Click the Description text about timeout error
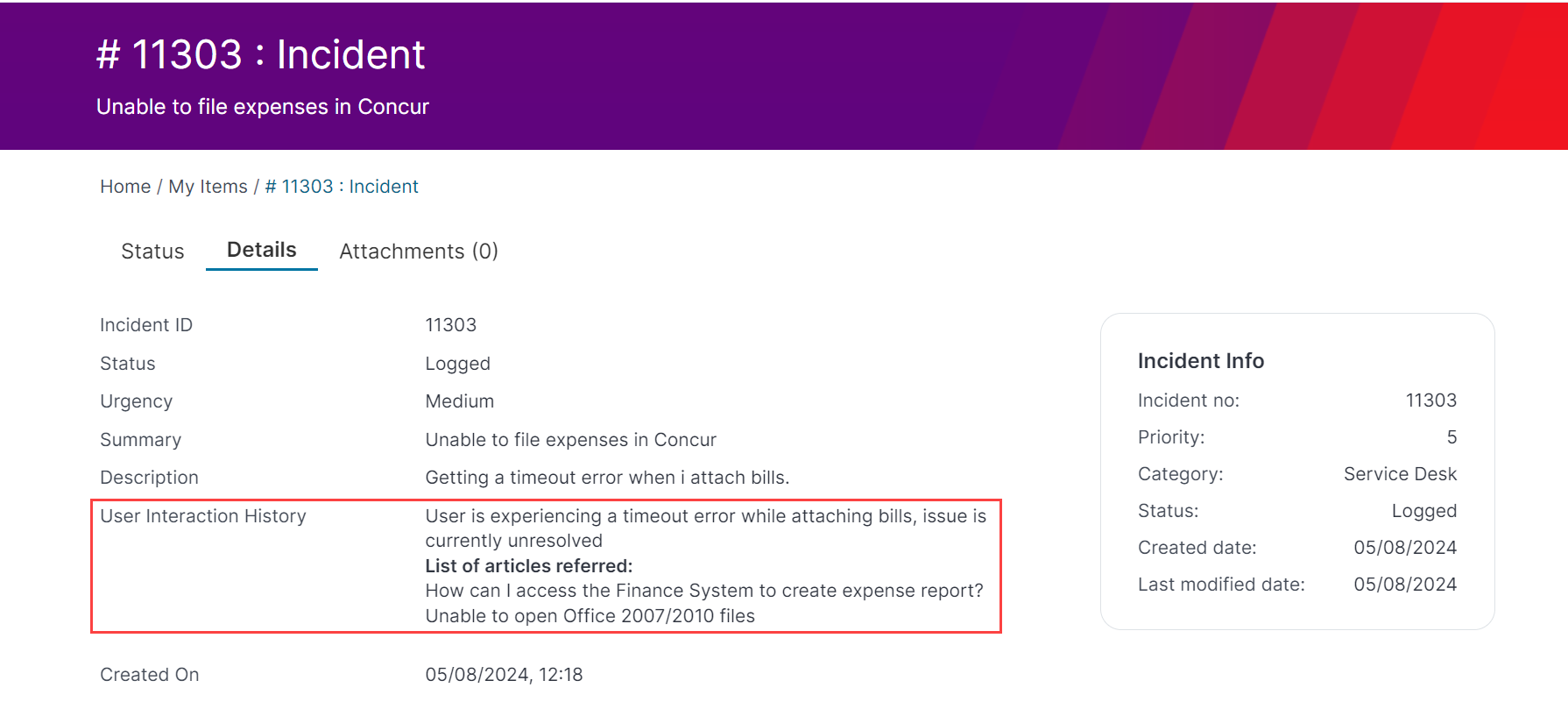The width and height of the screenshot is (1568, 709). 607,478
